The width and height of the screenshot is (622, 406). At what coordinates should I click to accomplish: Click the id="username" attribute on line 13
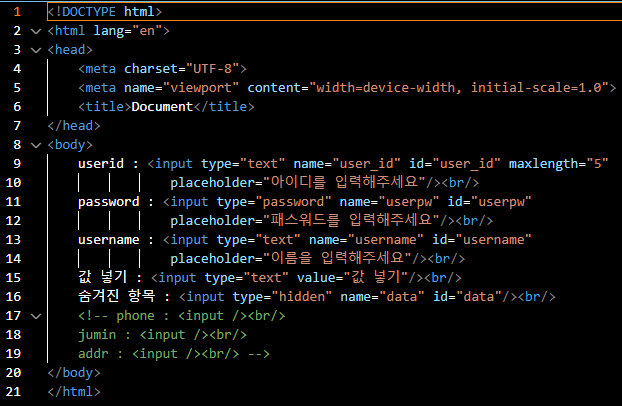click(x=482, y=240)
